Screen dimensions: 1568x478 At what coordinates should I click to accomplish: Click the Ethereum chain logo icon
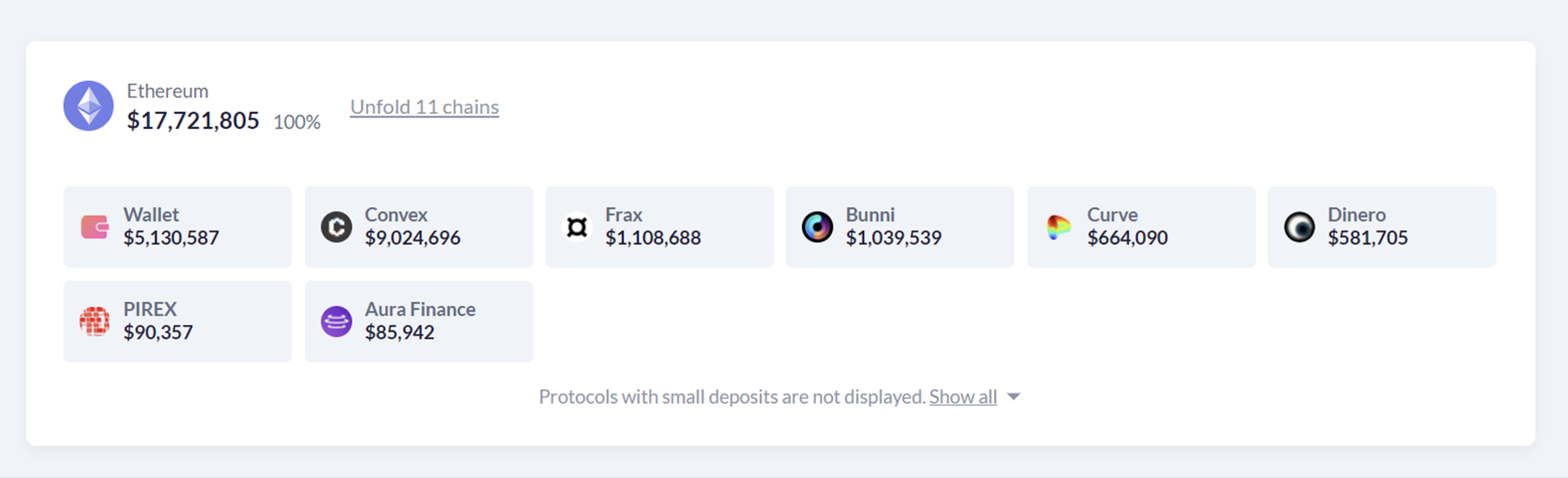tap(88, 106)
